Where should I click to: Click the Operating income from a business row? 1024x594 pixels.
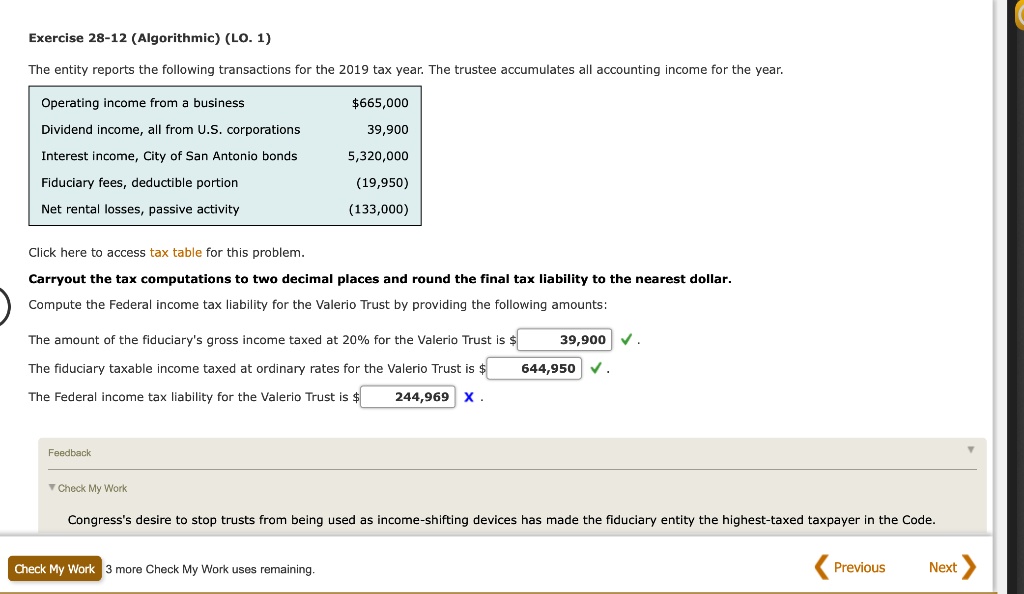click(x=225, y=103)
